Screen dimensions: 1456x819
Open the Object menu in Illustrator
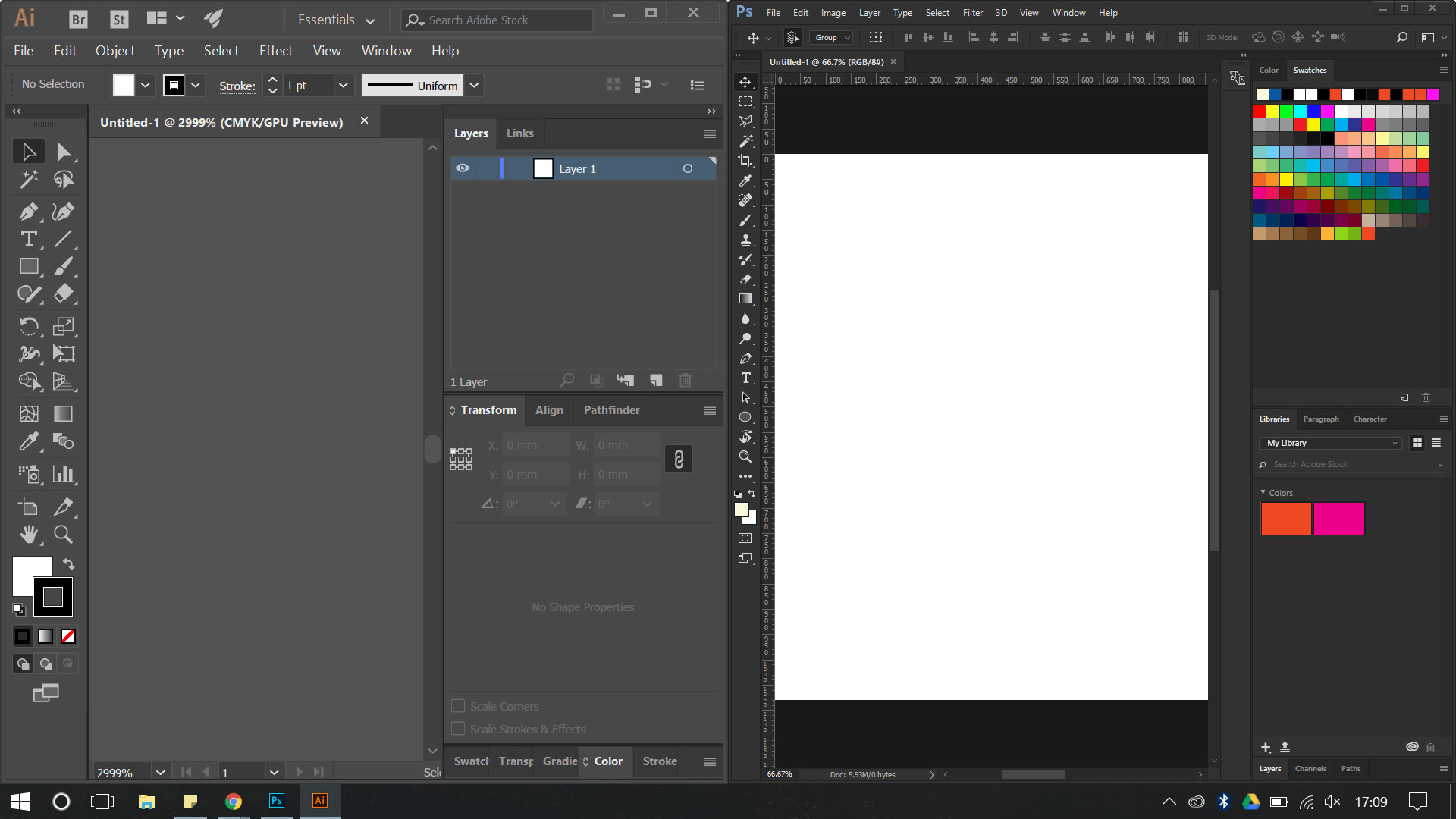pyautogui.click(x=115, y=51)
